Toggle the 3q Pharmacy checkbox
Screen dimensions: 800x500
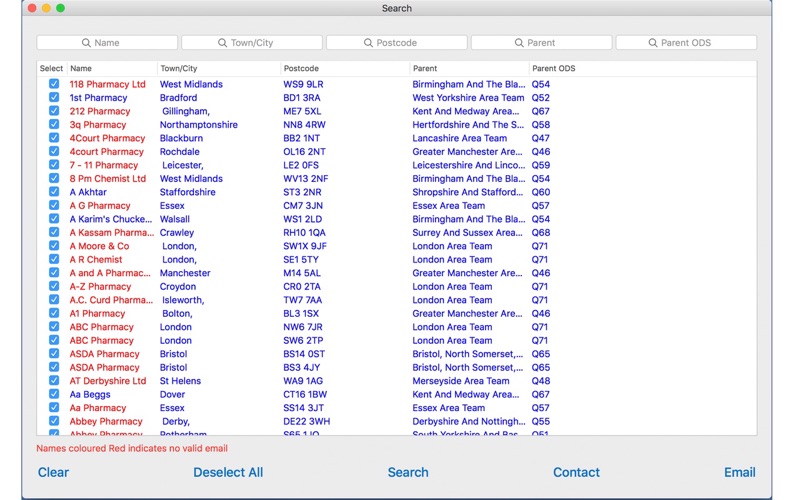click(x=54, y=124)
